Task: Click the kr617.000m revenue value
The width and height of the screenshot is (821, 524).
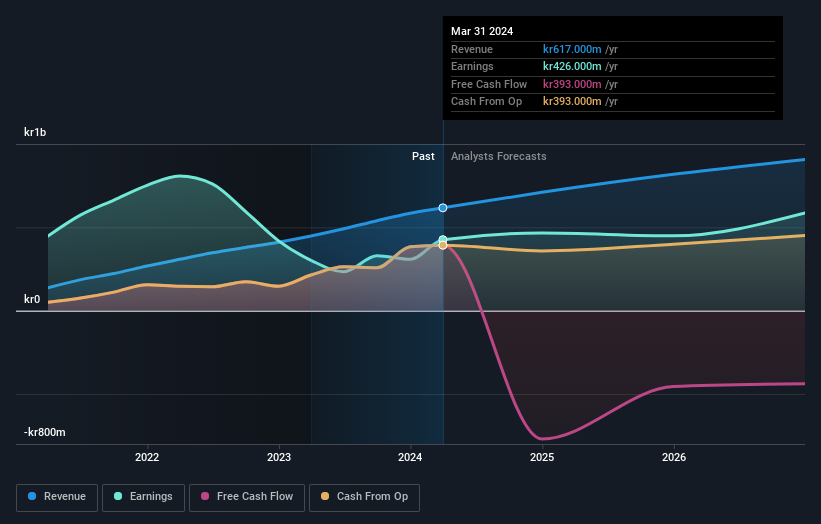Action: [572, 49]
